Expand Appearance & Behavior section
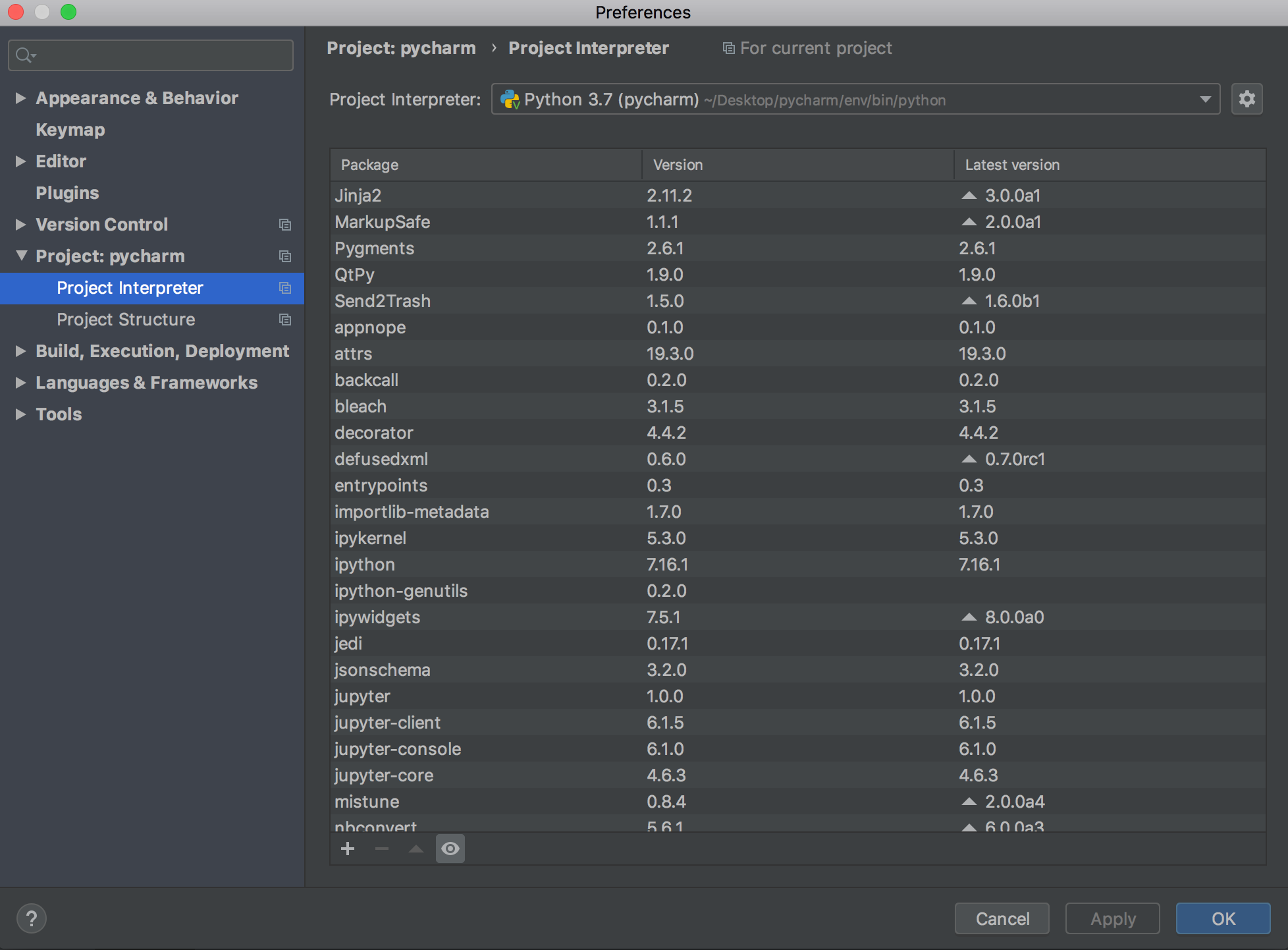This screenshot has height=950, width=1288. point(20,98)
